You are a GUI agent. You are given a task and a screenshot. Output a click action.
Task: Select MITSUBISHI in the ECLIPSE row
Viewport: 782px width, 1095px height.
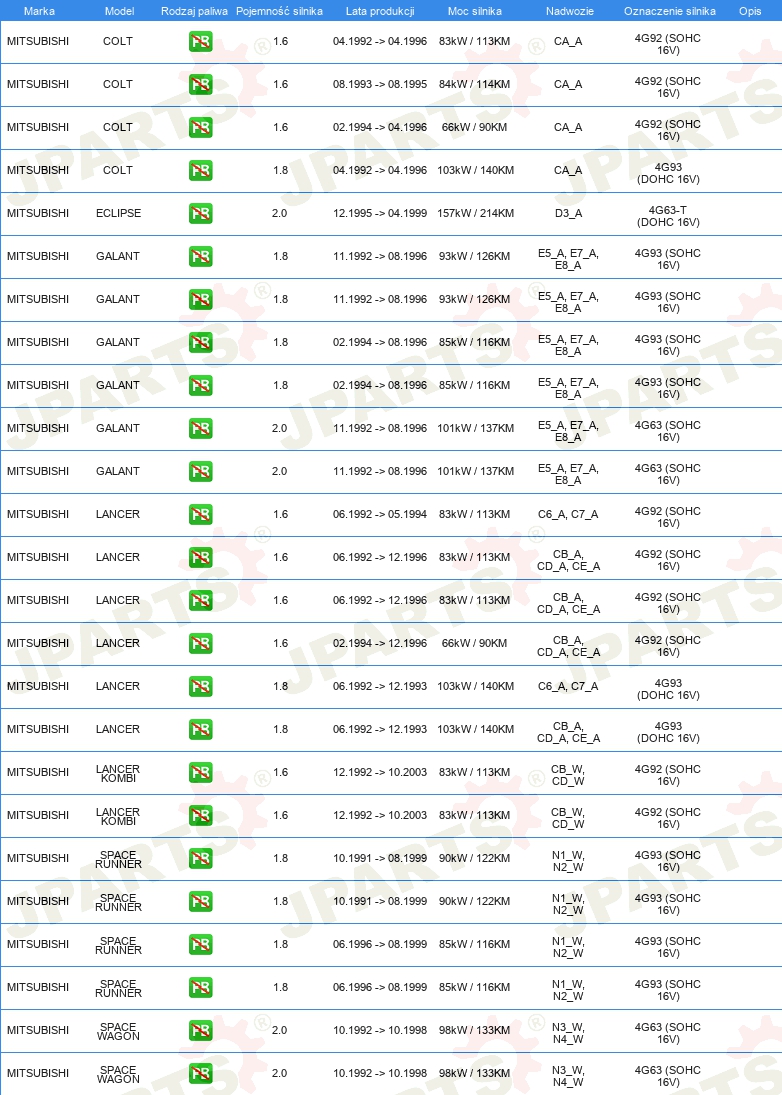[38, 213]
